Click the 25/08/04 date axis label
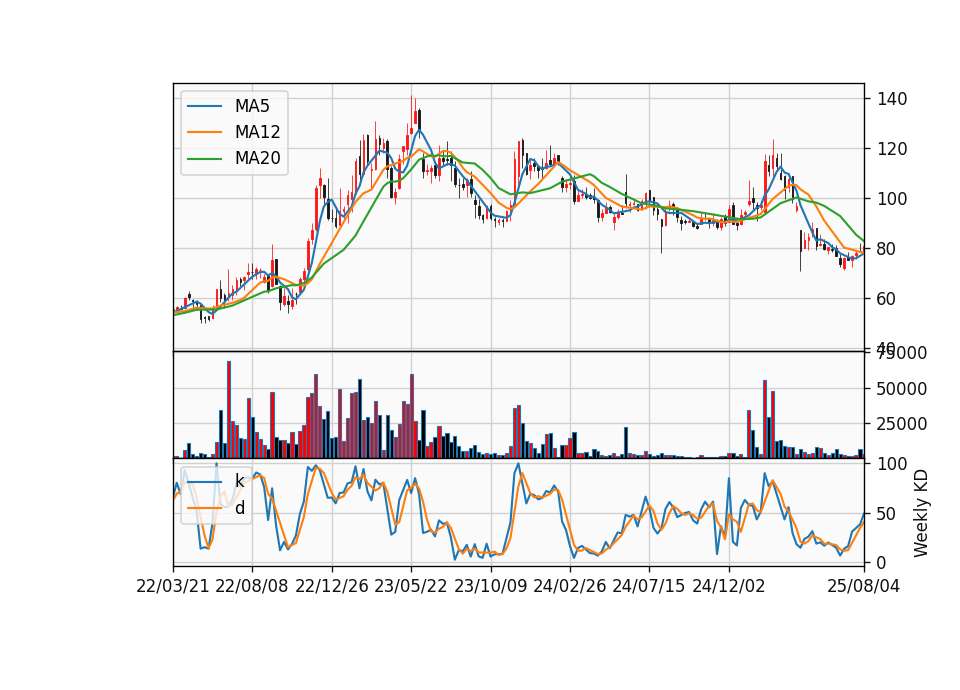The height and width of the screenshot is (690, 960). pos(864,586)
